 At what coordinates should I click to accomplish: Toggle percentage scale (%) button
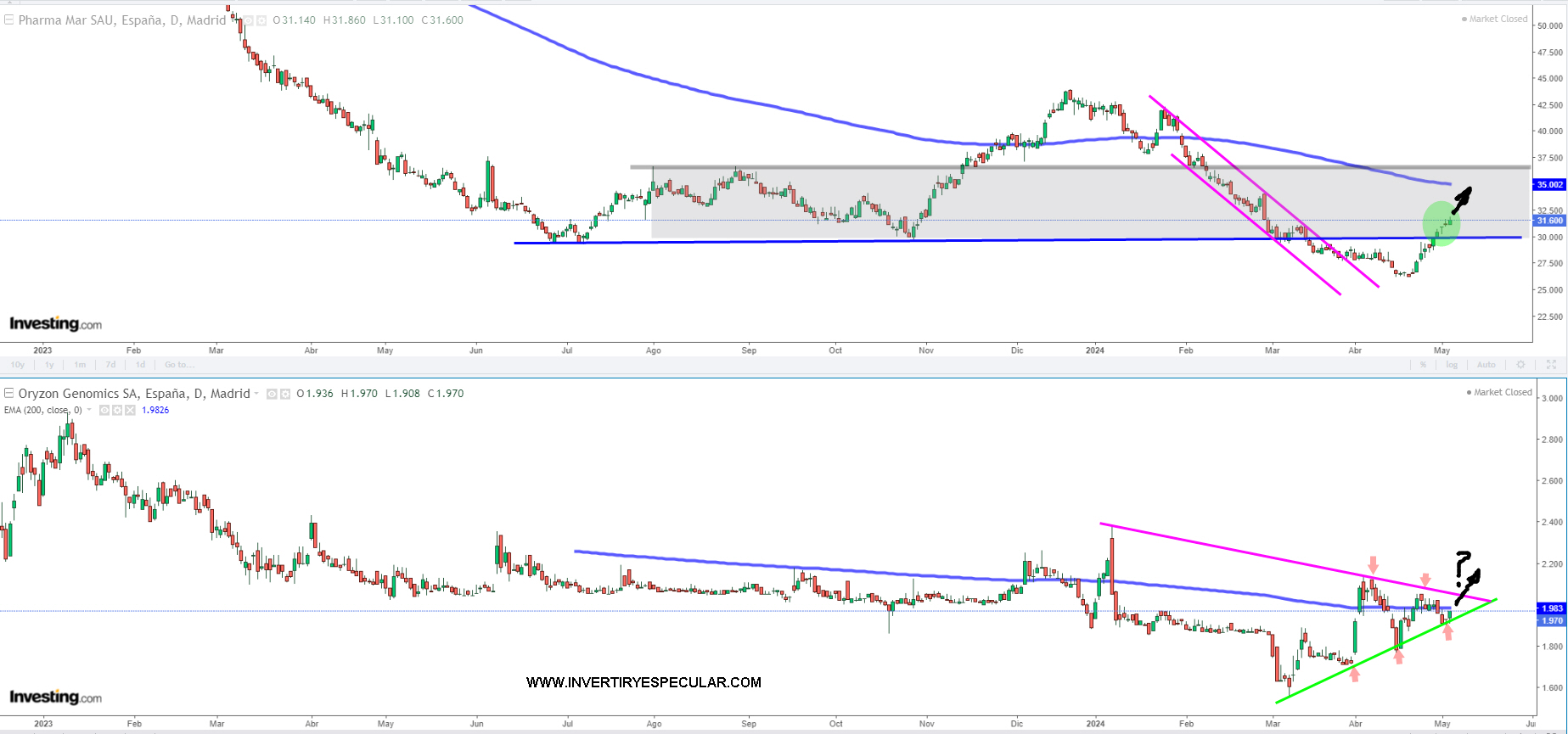pos(1423,365)
